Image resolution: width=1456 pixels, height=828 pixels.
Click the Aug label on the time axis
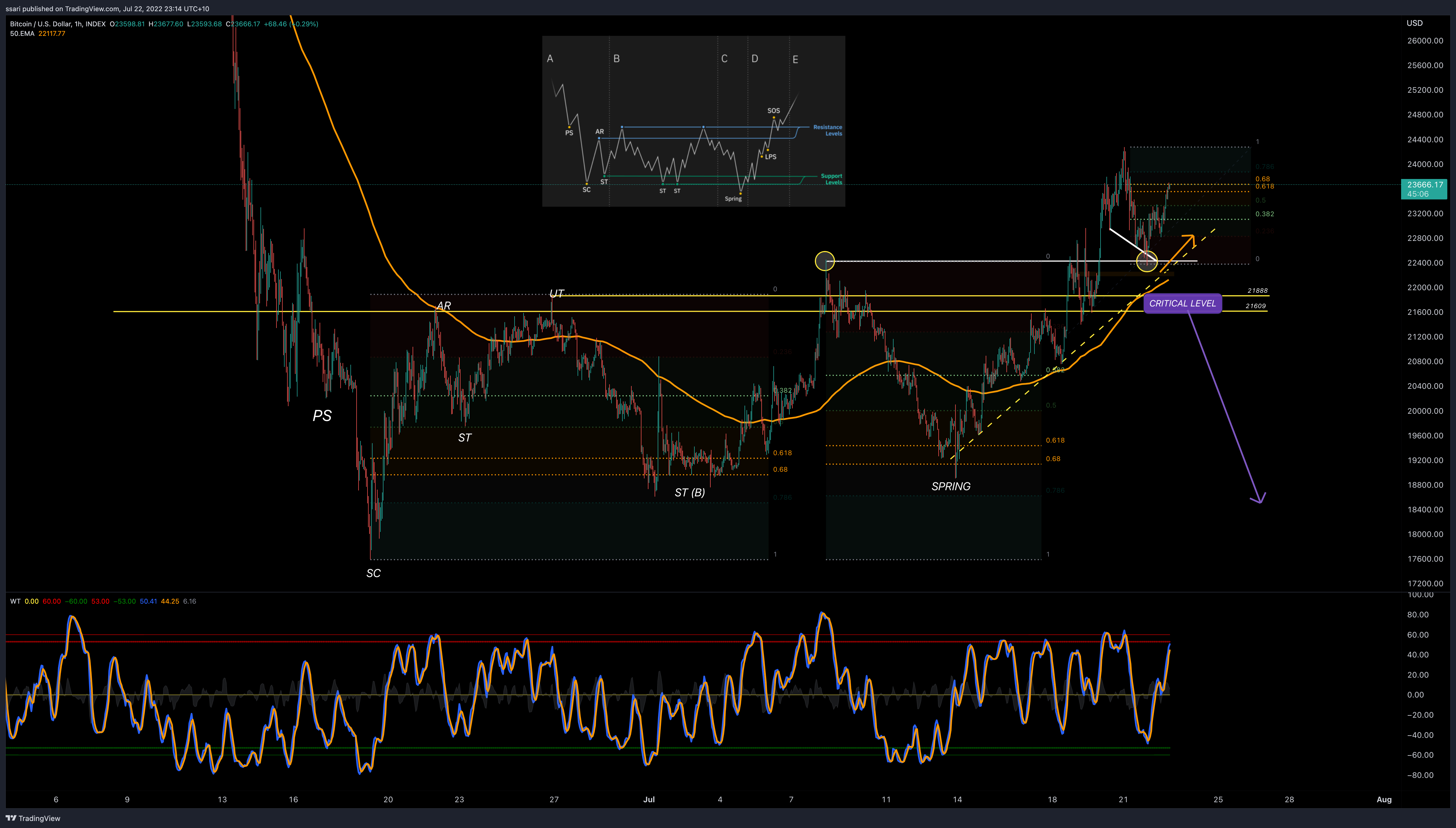tap(1384, 799)
